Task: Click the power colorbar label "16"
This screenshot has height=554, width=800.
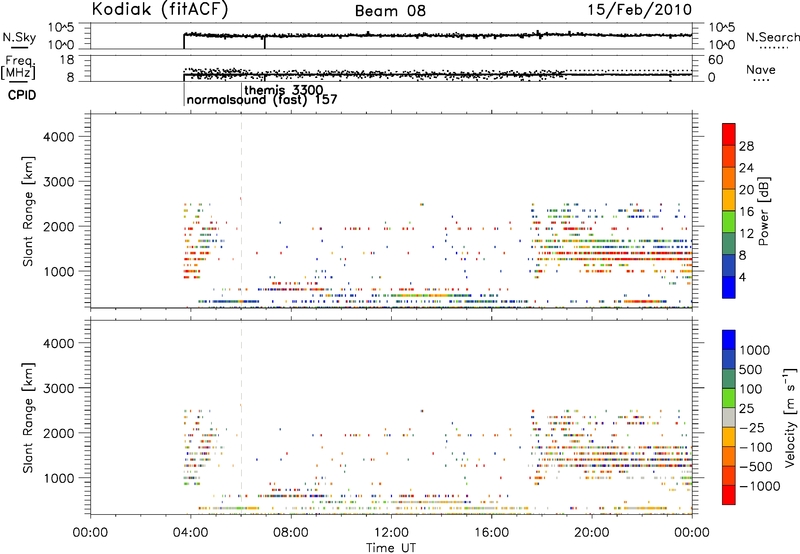Action: coord(746,212)
